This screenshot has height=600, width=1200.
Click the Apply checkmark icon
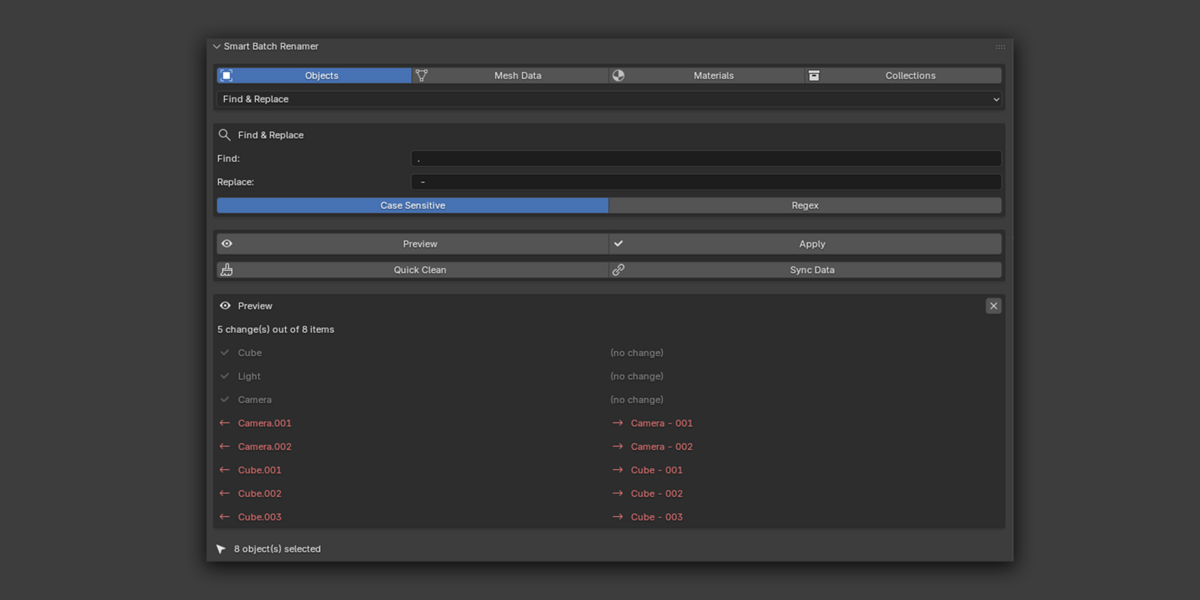[618, 244]
